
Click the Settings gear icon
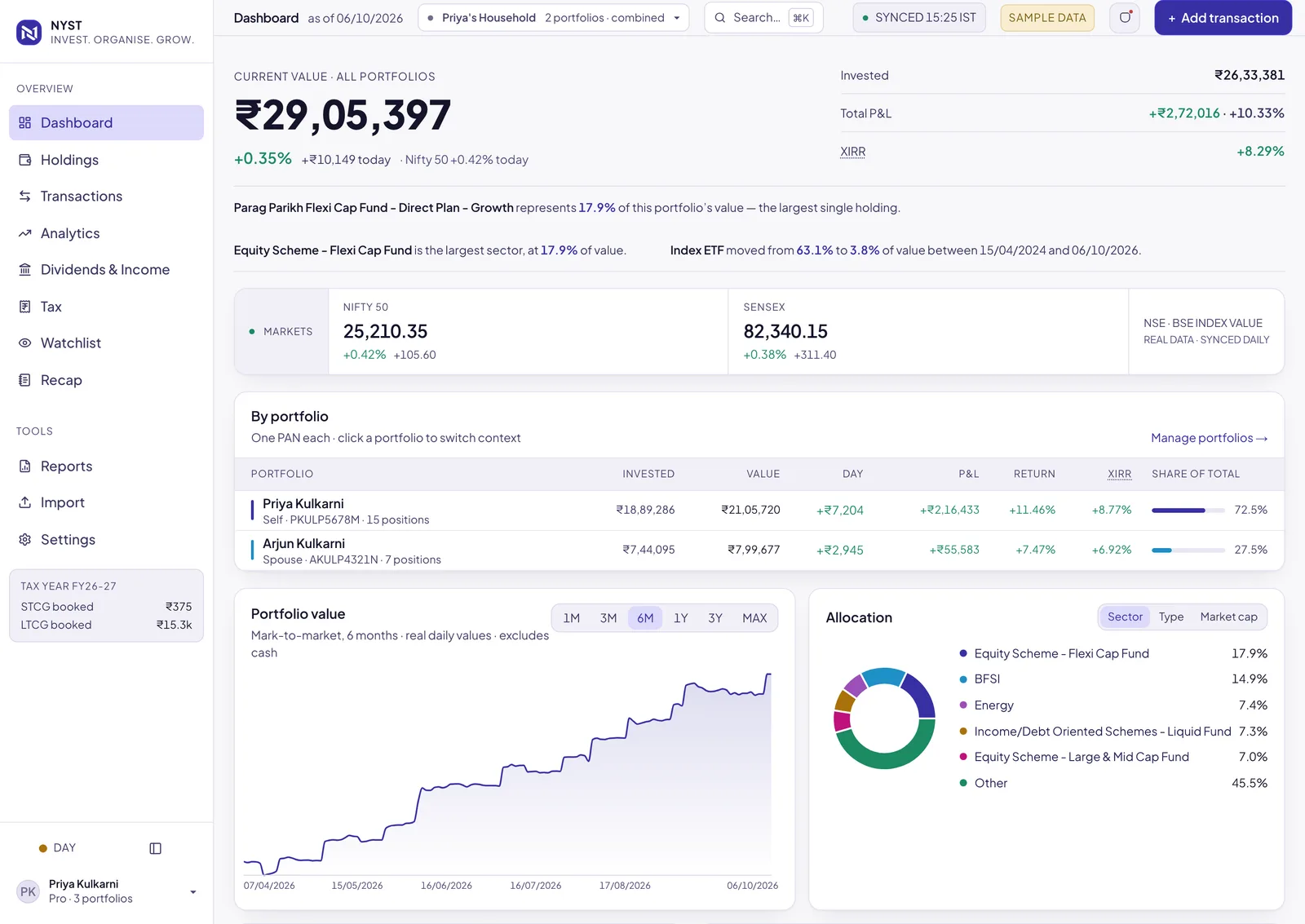coord(25,540)
